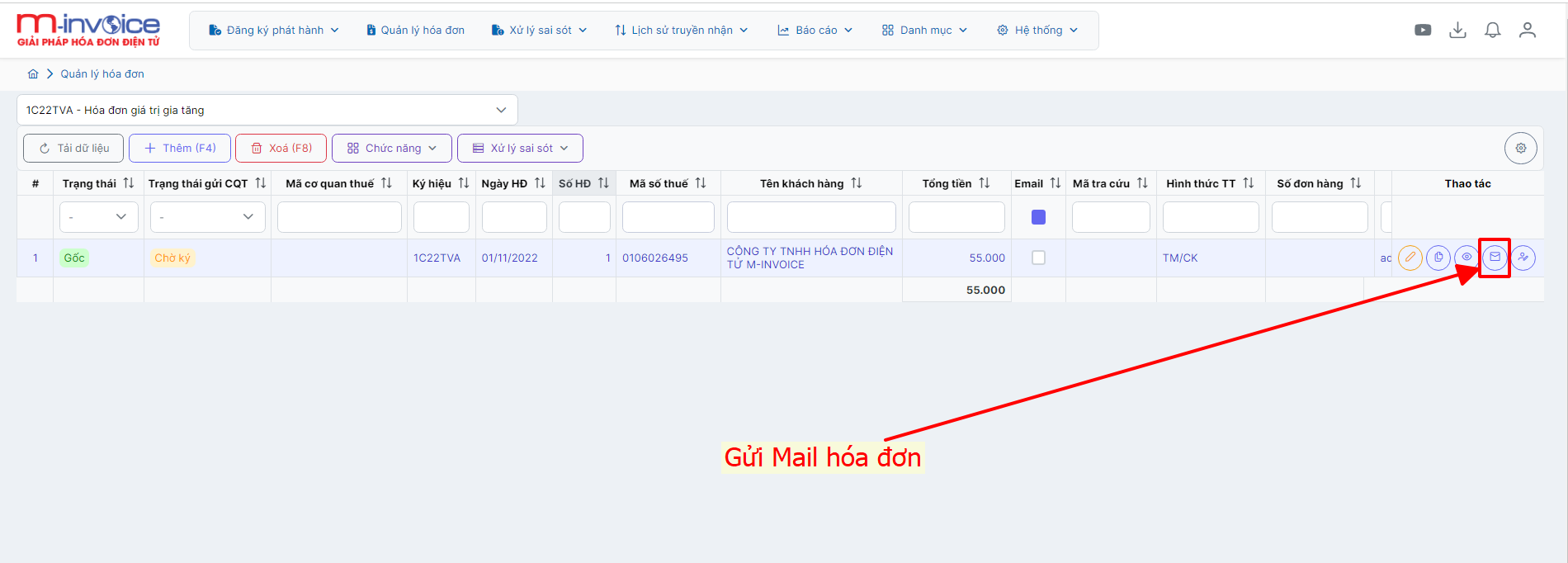Sort by Số HĐ column arrows

click(x=603, y=183)
